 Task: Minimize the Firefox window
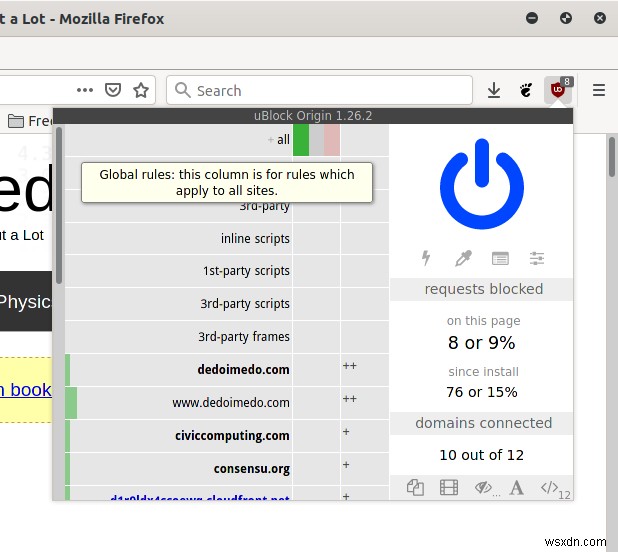tap(532, 18)
